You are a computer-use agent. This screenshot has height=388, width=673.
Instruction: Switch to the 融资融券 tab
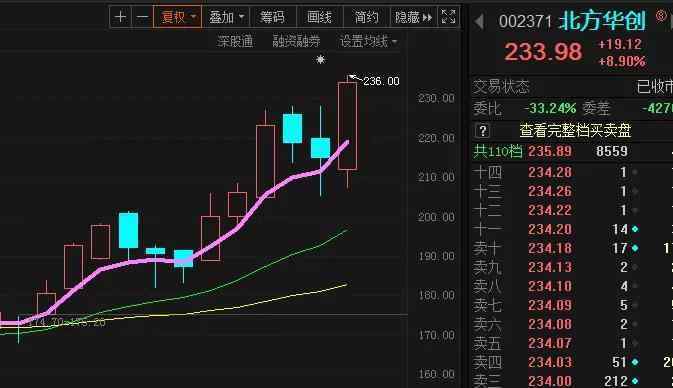pyautogui.click(x=297, y=41)
